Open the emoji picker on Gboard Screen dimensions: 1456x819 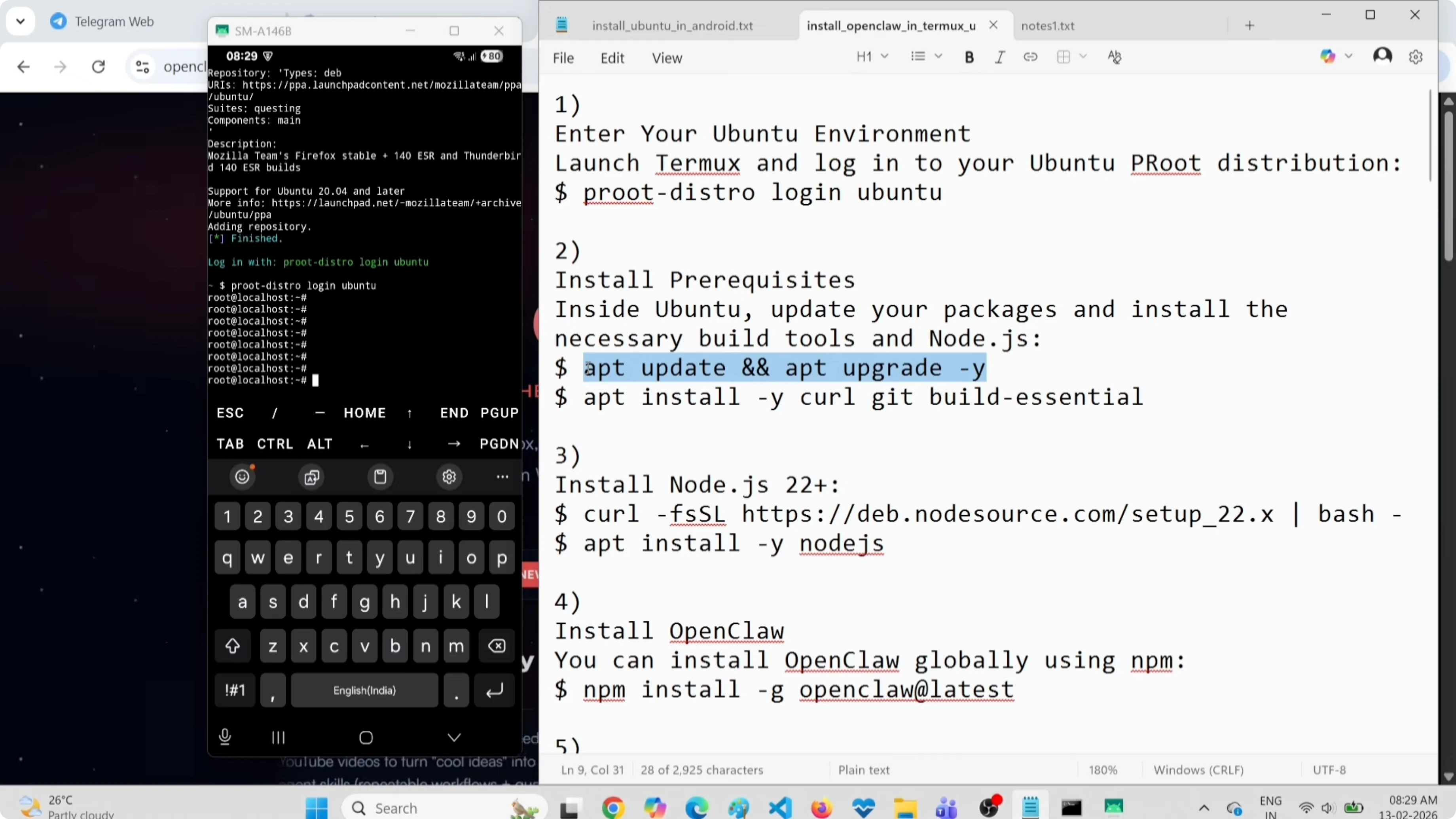click(242, 476)
